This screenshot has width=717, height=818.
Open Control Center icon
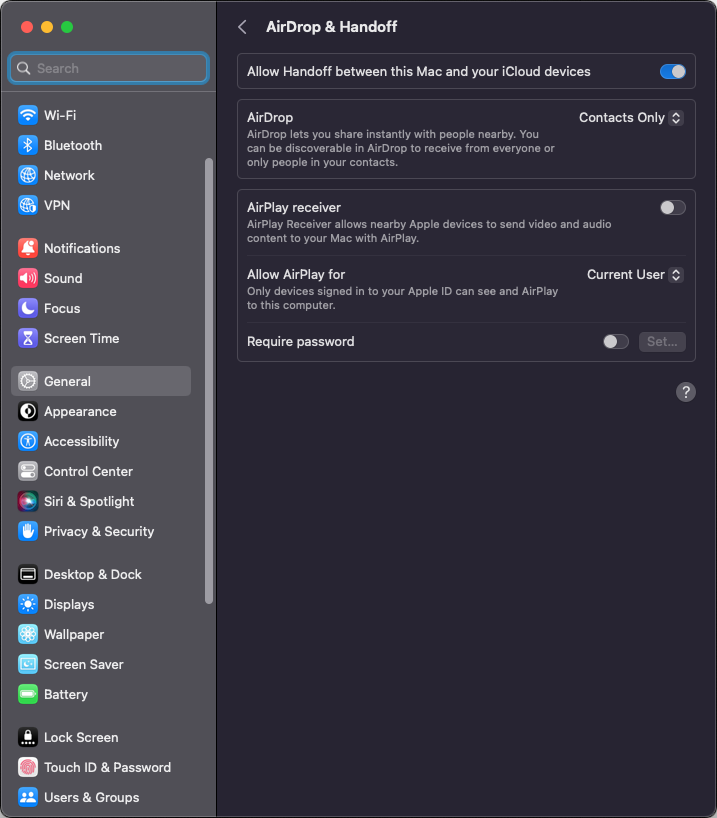click(28, 471)
